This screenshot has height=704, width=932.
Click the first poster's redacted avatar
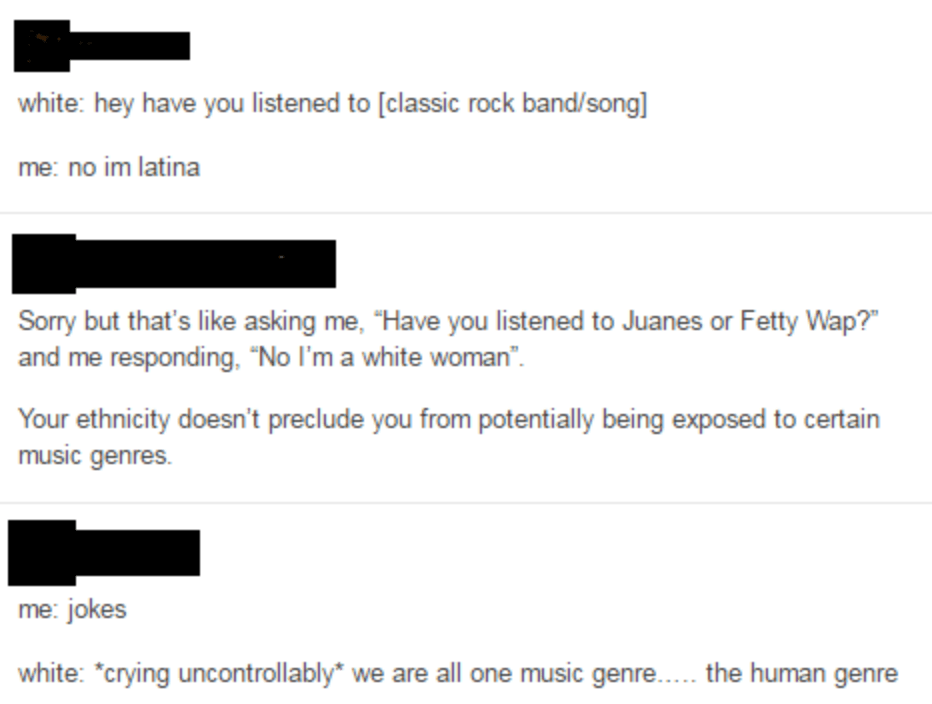click(41, 45)
